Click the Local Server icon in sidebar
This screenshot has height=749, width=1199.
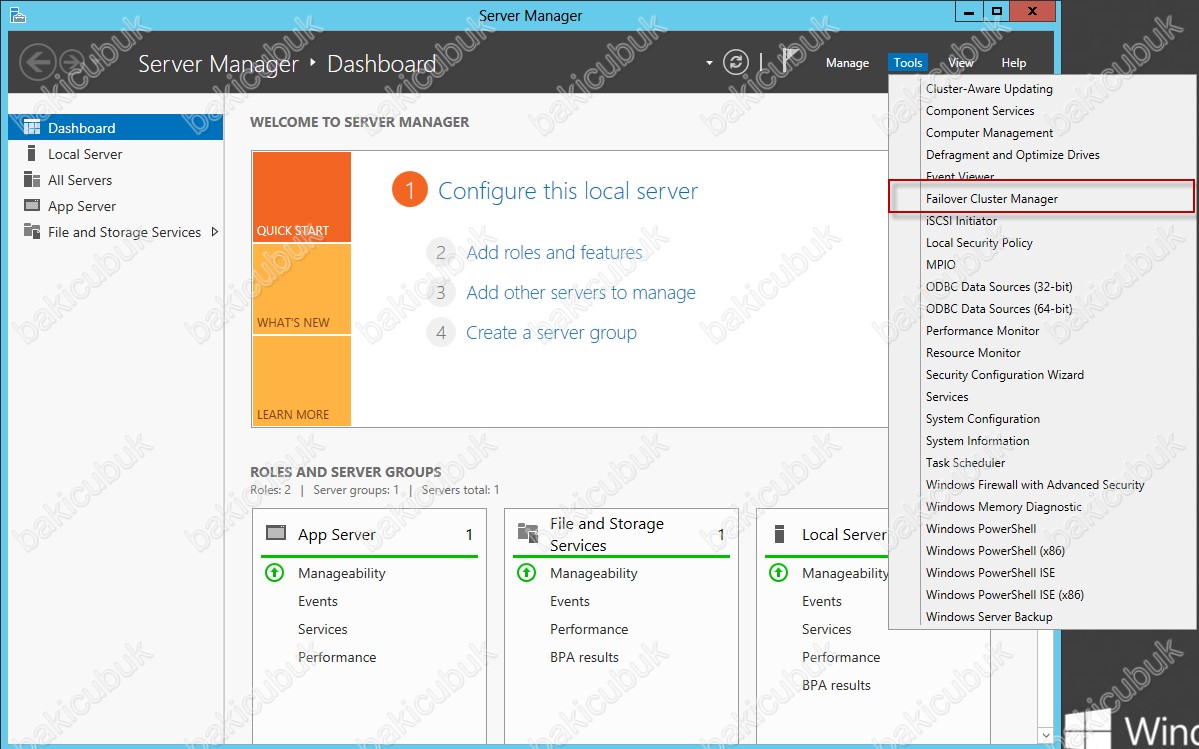coord(31,154)
